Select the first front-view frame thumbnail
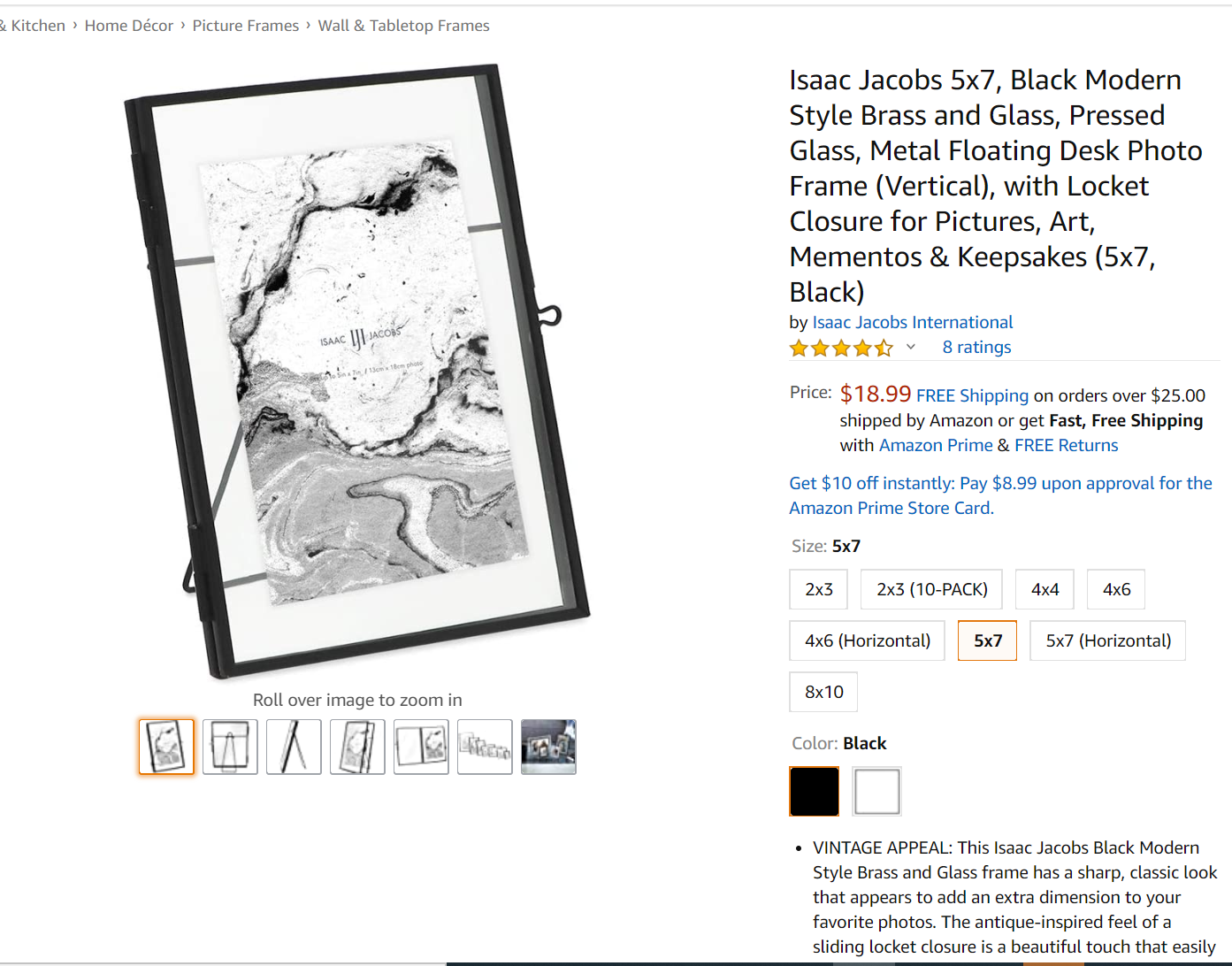 tap(166, 747)
